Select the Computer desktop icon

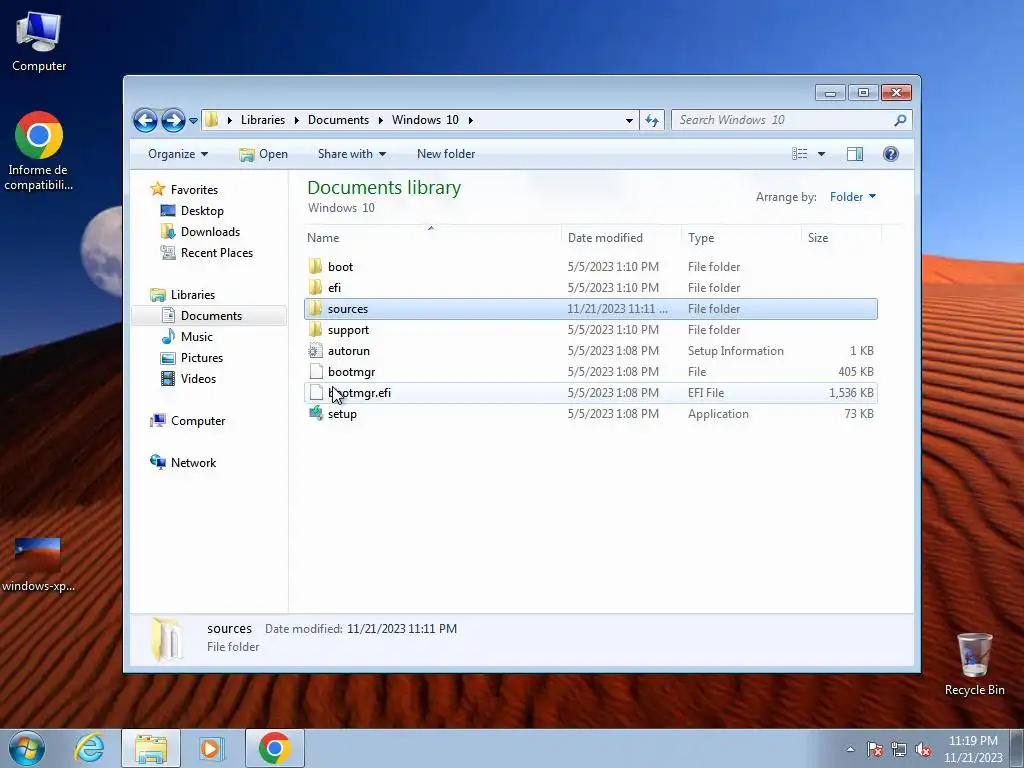point(39,42)
